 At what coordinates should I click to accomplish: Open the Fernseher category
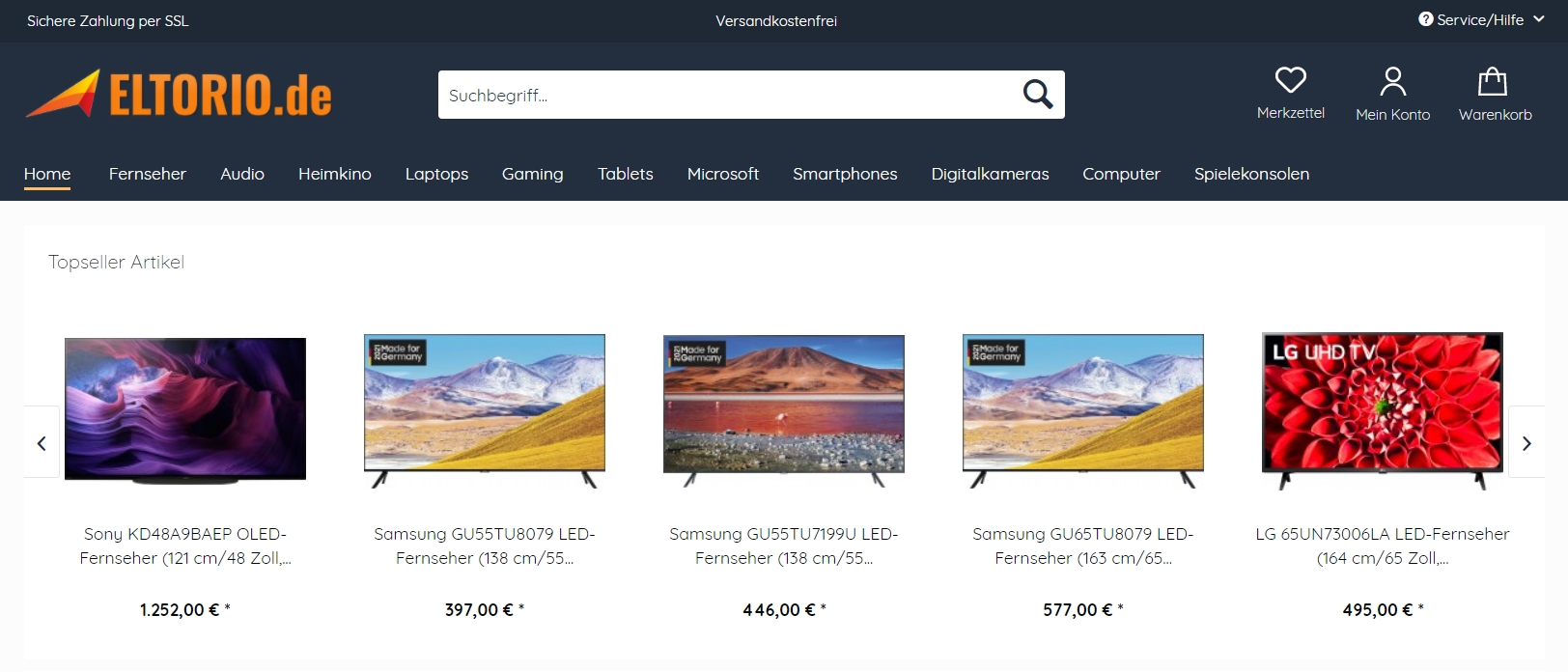(147, 174)
